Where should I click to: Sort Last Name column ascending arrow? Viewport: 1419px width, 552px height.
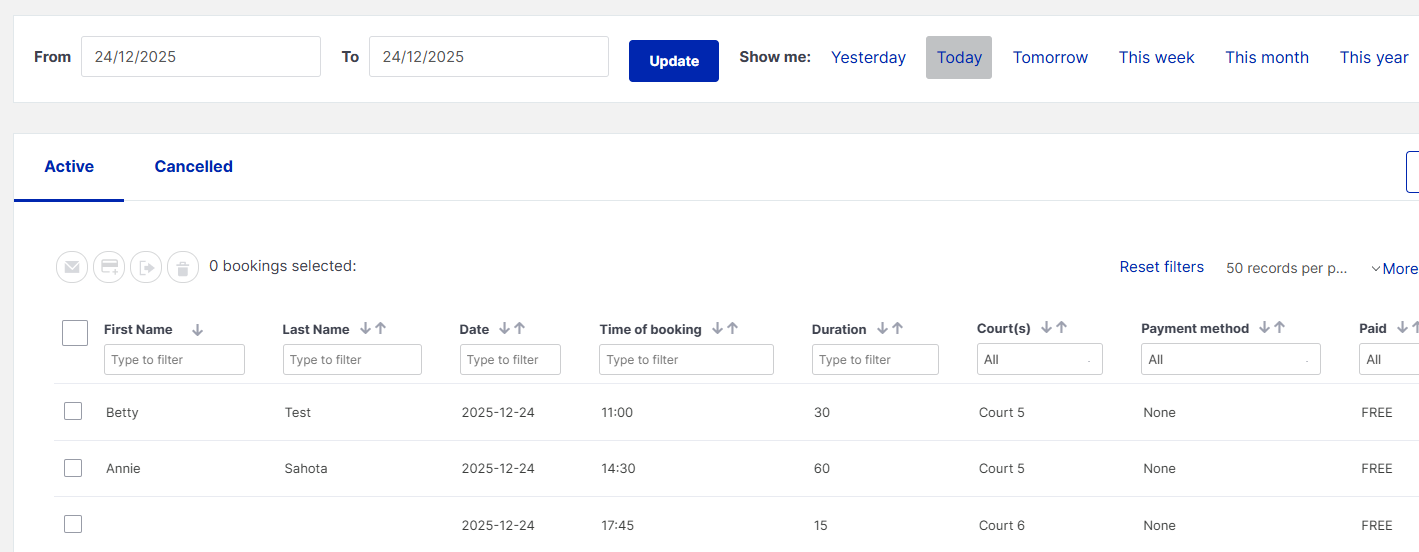[381, 328]
